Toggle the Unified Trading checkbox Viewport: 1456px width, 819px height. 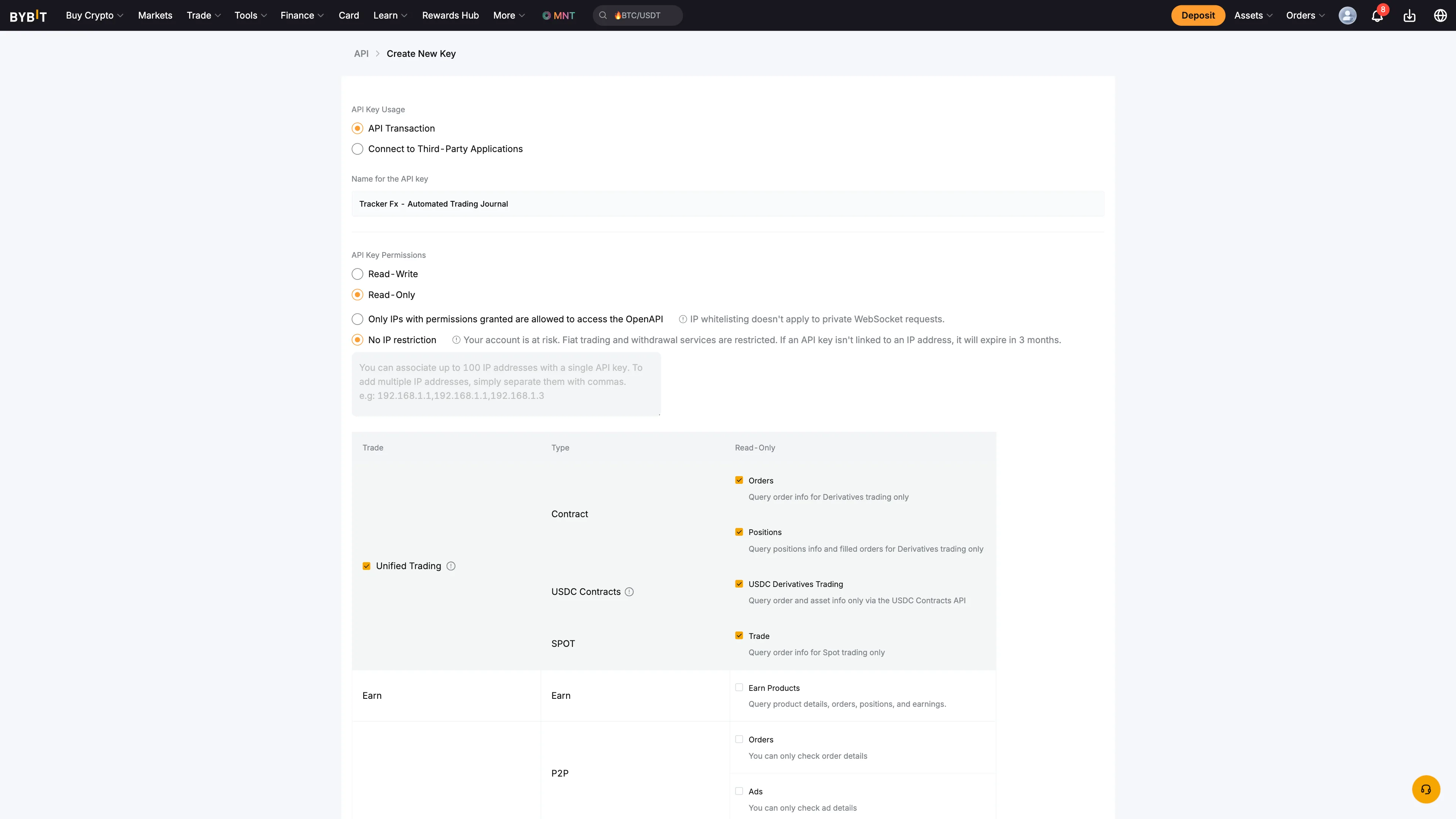coord(366,566)
